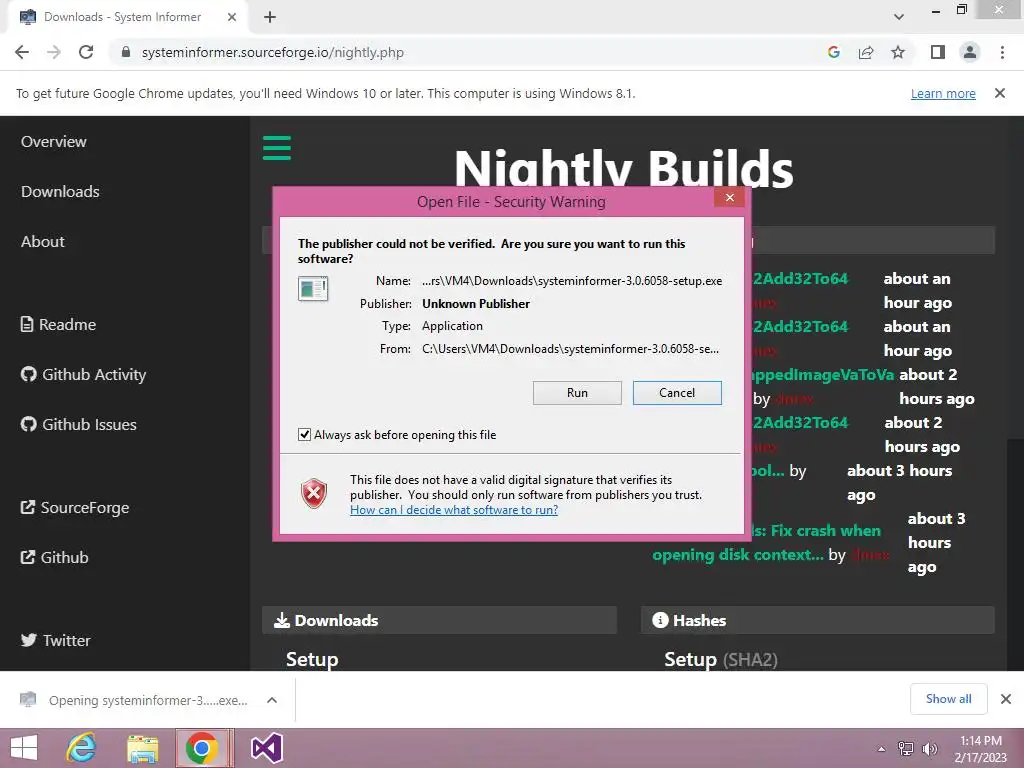Open SourceForge external link in sidebar
This screenshot has width=1024, height=768.
tap(74, 507)
